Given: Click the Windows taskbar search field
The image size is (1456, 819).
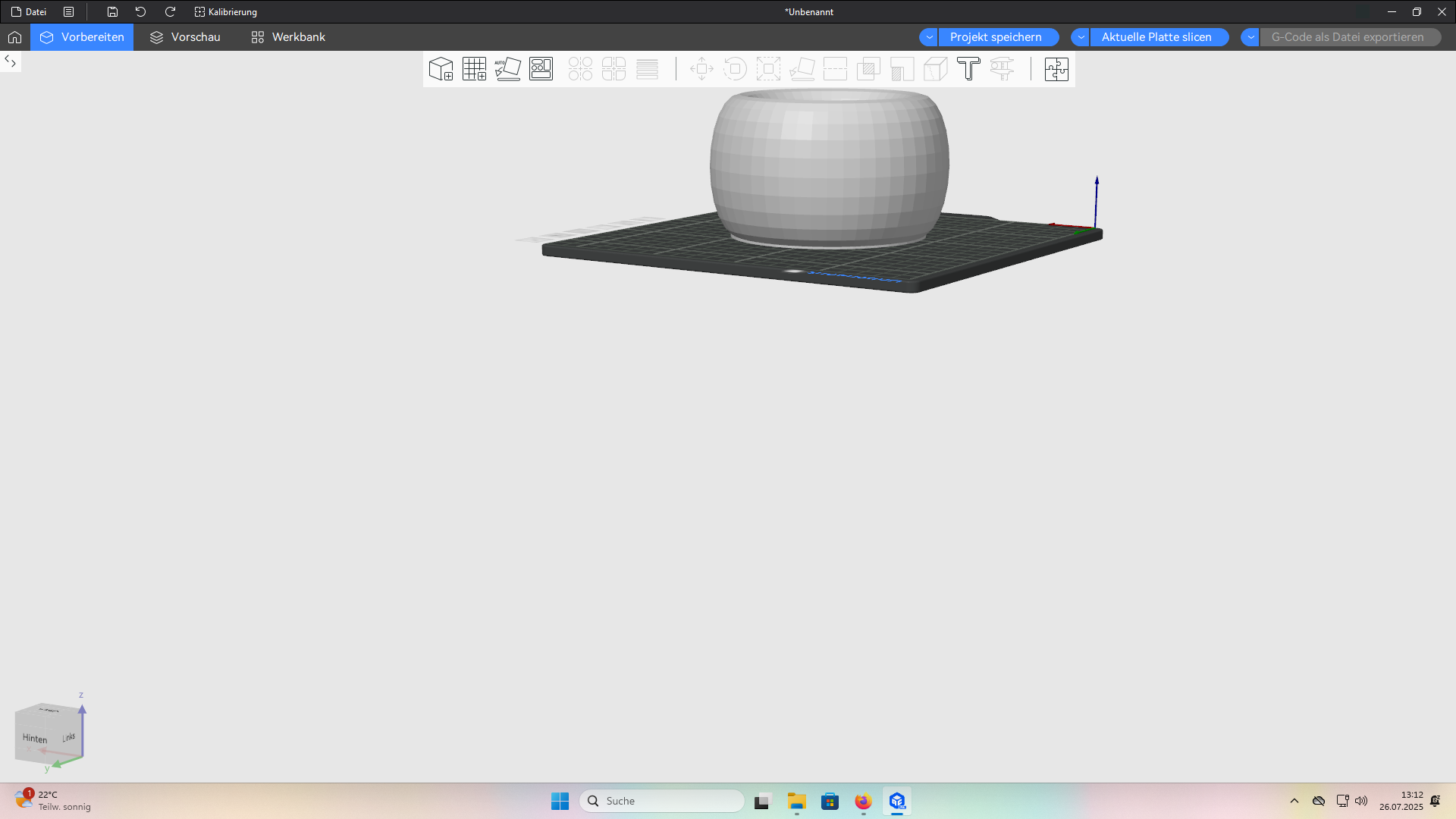Looking at the screenshot, I should click(x=661, y=801).
